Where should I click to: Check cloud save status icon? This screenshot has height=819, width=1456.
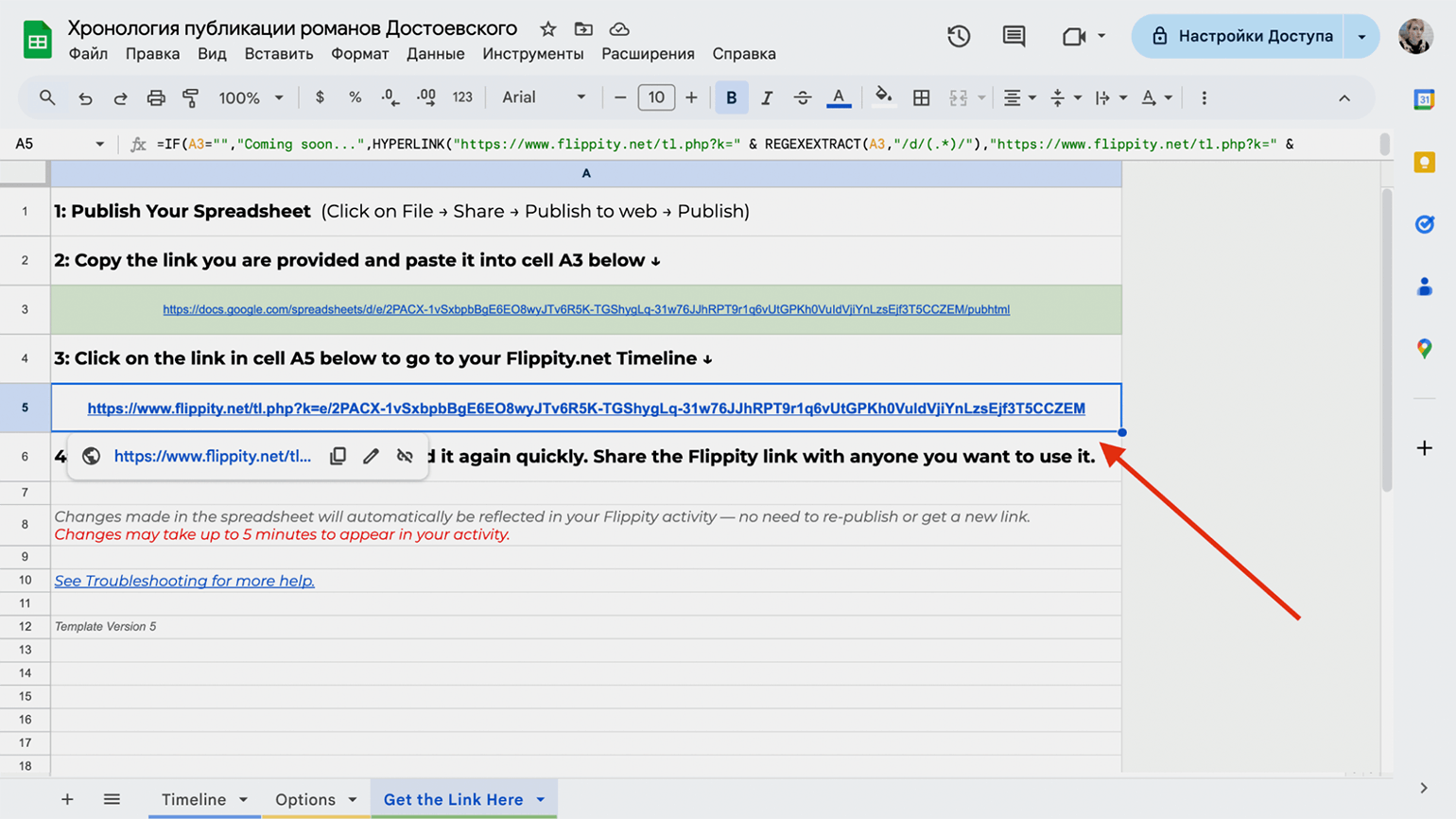tap(619, 29)
